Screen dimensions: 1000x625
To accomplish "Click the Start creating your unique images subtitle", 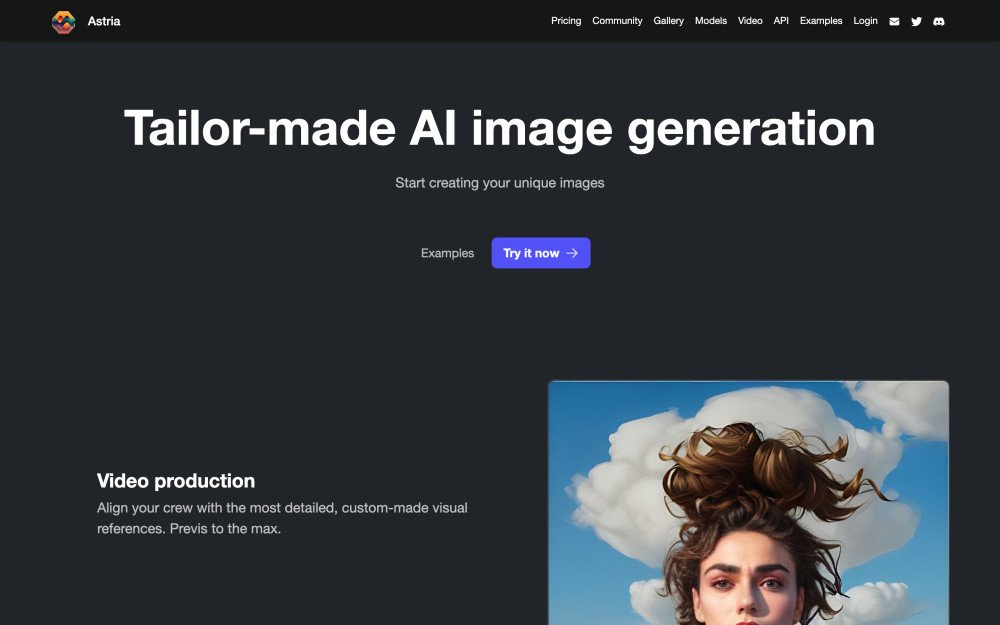I will (499, 183).
